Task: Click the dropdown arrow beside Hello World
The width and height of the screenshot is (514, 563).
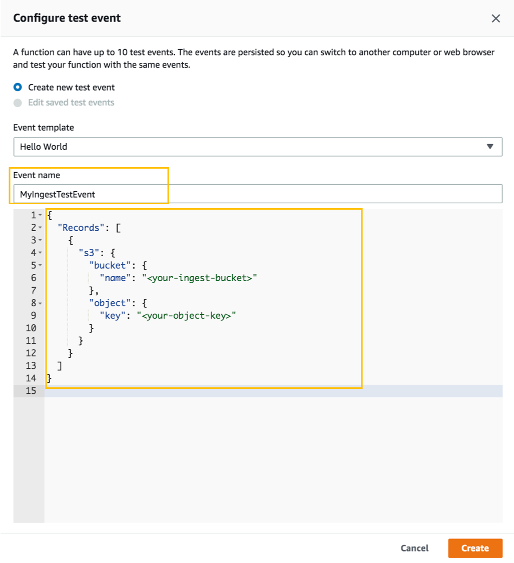Action: pyautogui.click(x=490, y=146)
